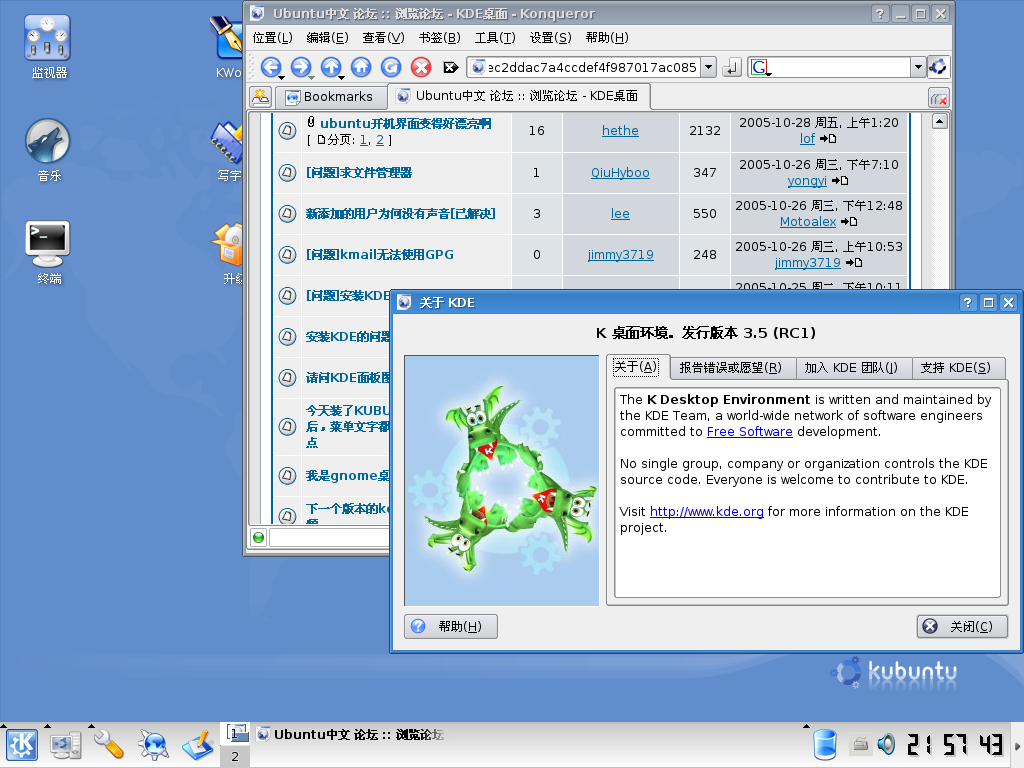Open the wrench settings icon in the panel
Image resolution: width=1024 pixels, height=768 pixels.
[x=108, y=745]
